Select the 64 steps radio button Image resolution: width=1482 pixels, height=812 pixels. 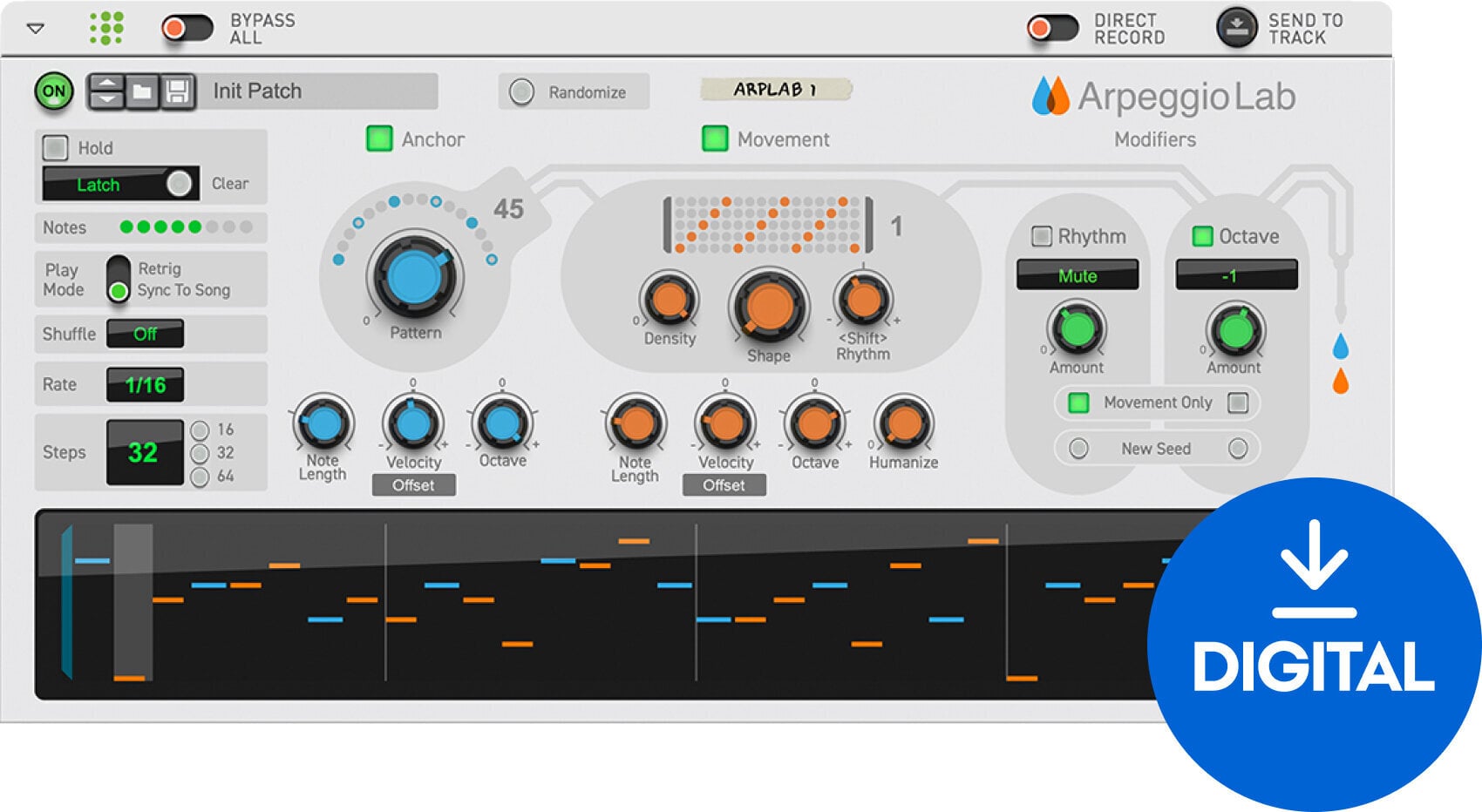pos(199,475)
